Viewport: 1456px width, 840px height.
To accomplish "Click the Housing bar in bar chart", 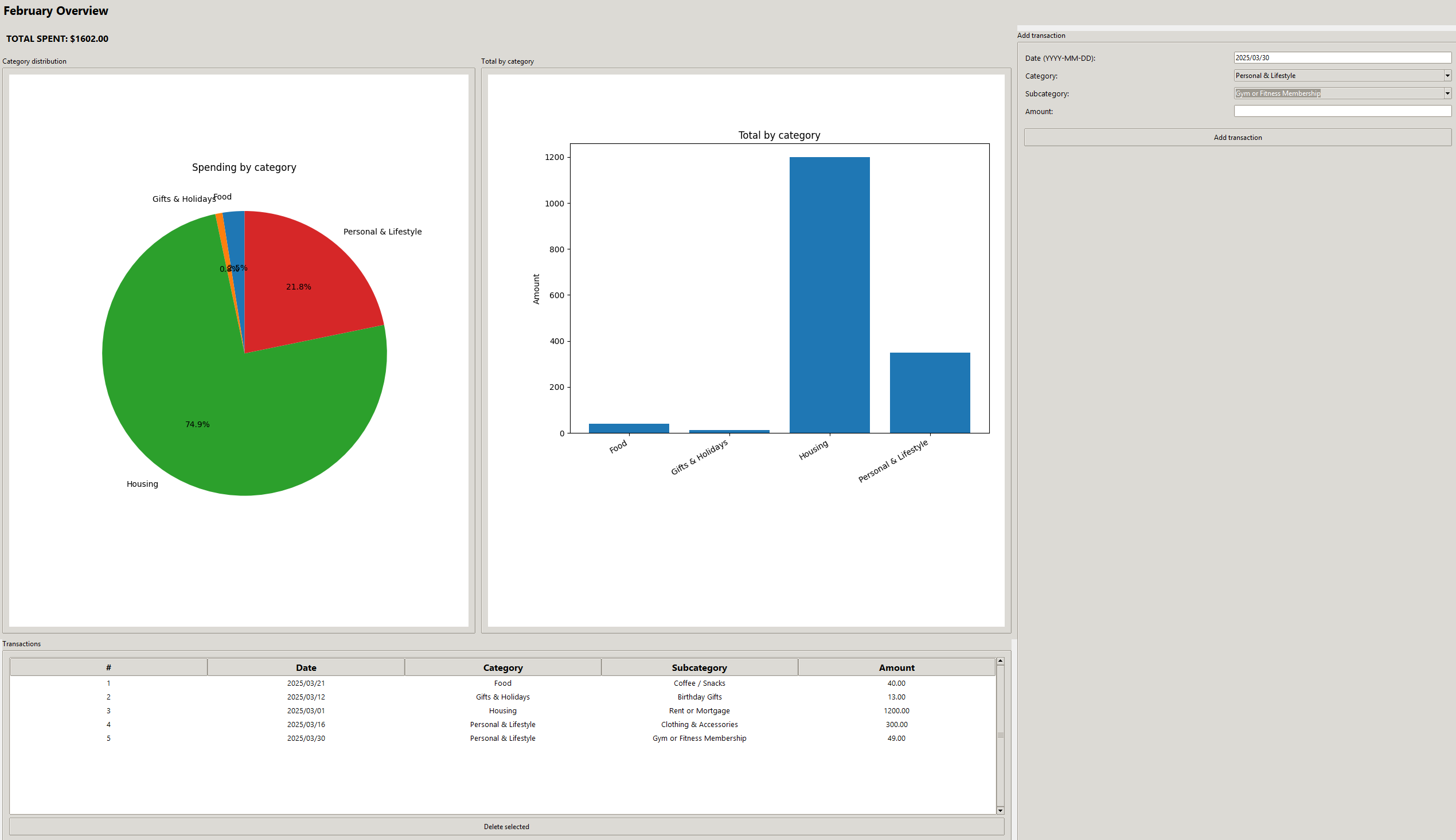I will pyautogui.click(x=829, y=294).
